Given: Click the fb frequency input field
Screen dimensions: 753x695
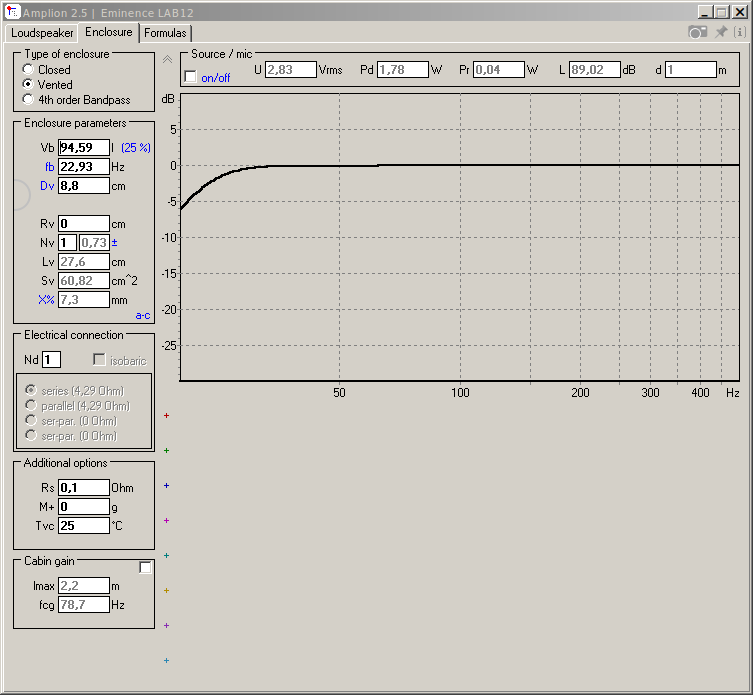Looking at the screenshot, I should click(84, 167).
